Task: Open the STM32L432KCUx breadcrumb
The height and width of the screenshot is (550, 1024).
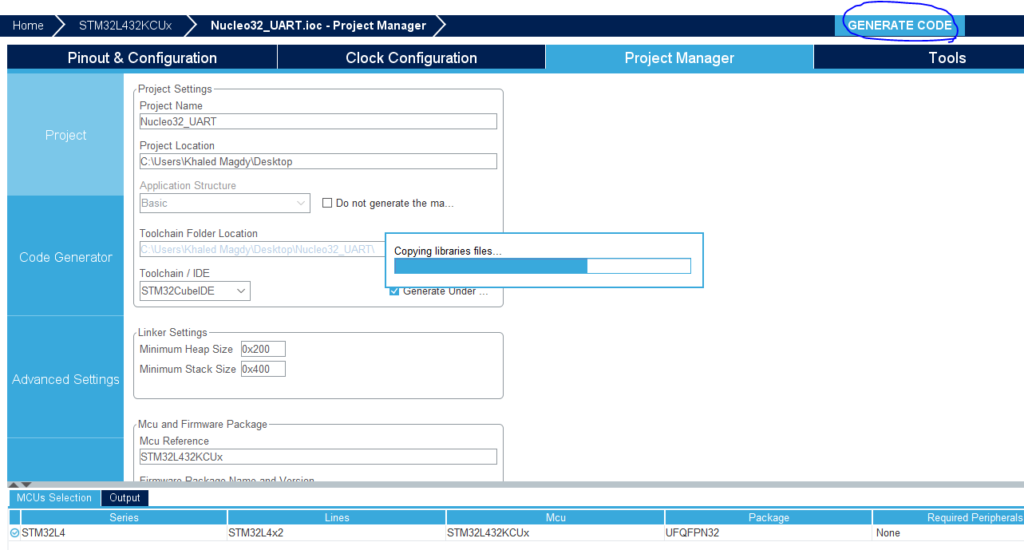Action: tap(124, 25)
